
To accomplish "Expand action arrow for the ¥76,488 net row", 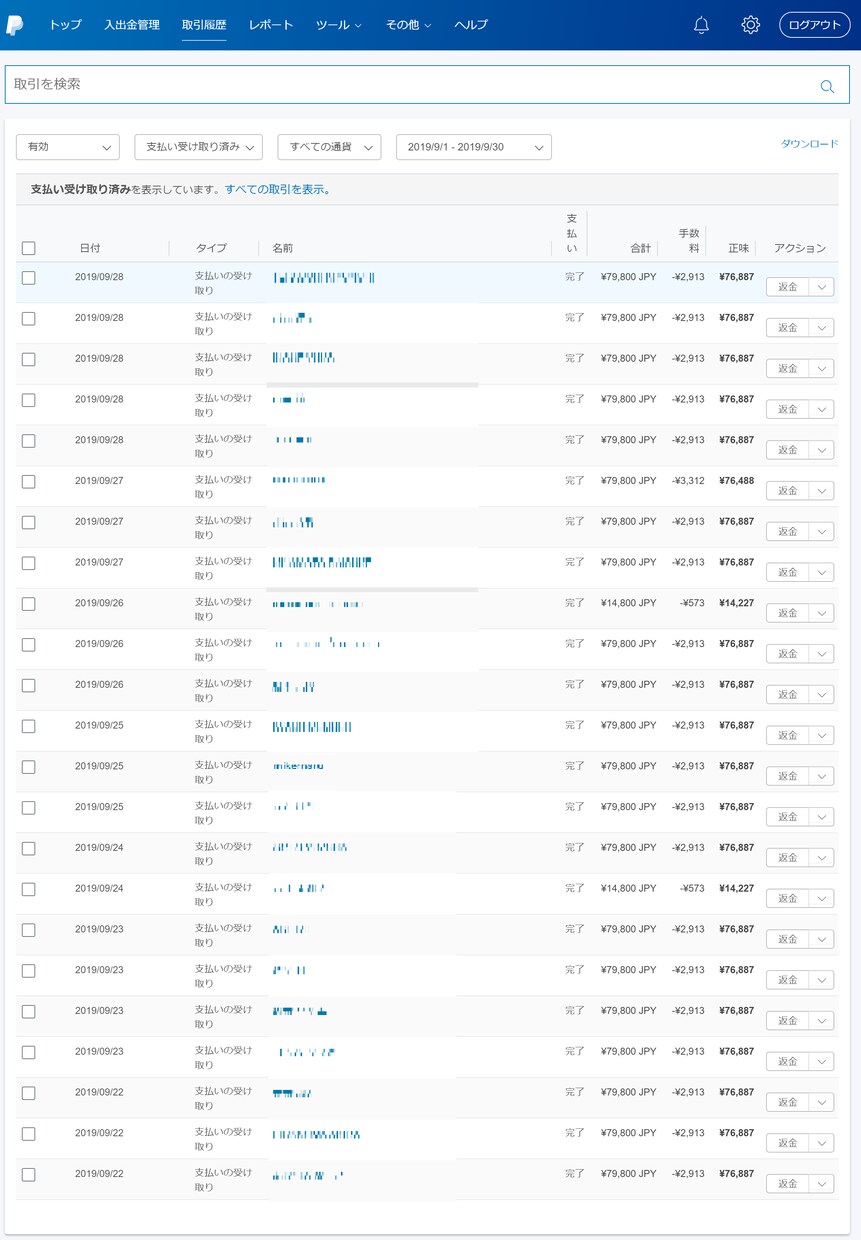I will click(821, 491).
